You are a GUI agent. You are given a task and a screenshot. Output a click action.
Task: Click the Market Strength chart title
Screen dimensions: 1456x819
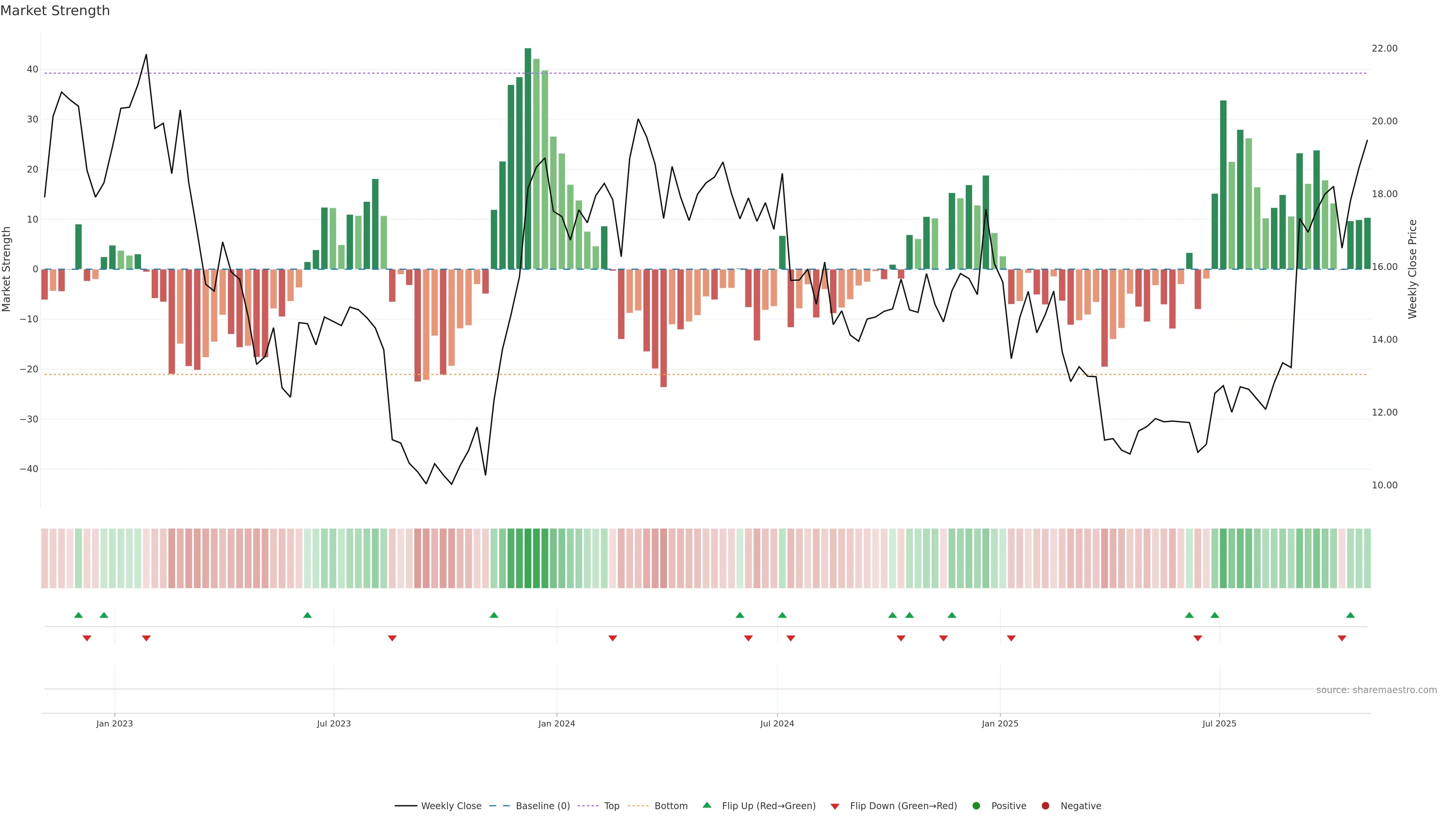tap(55, 10)
